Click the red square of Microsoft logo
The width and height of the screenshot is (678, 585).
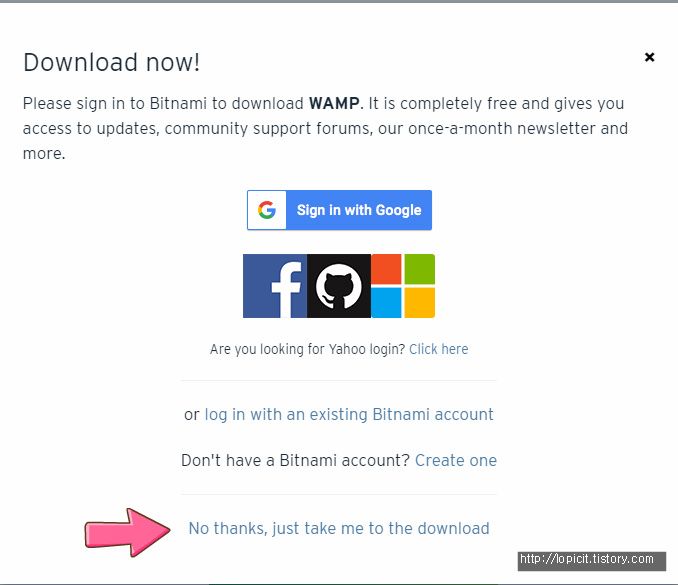(x=386, y=269)
